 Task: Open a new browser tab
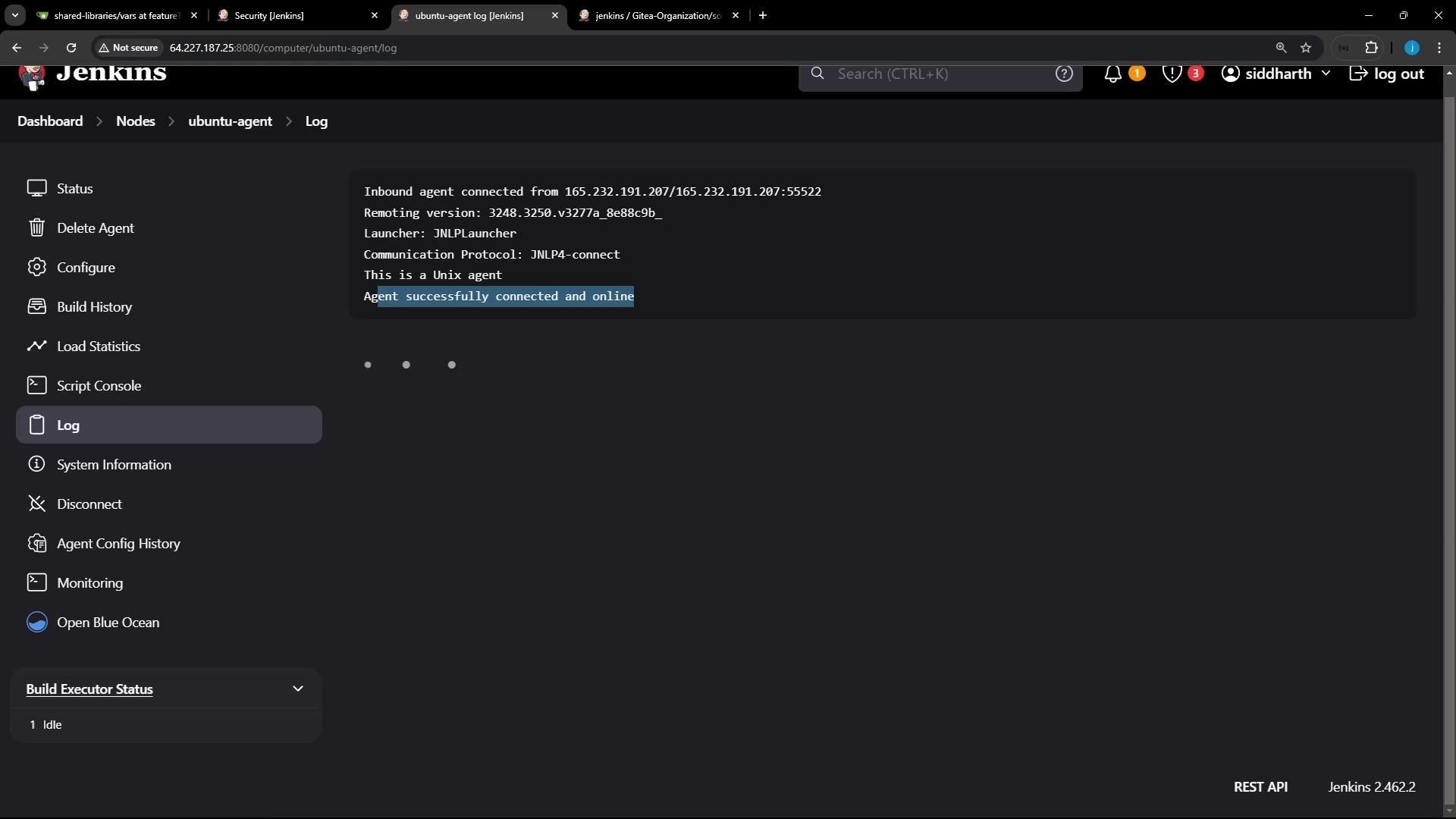(763, 15)
